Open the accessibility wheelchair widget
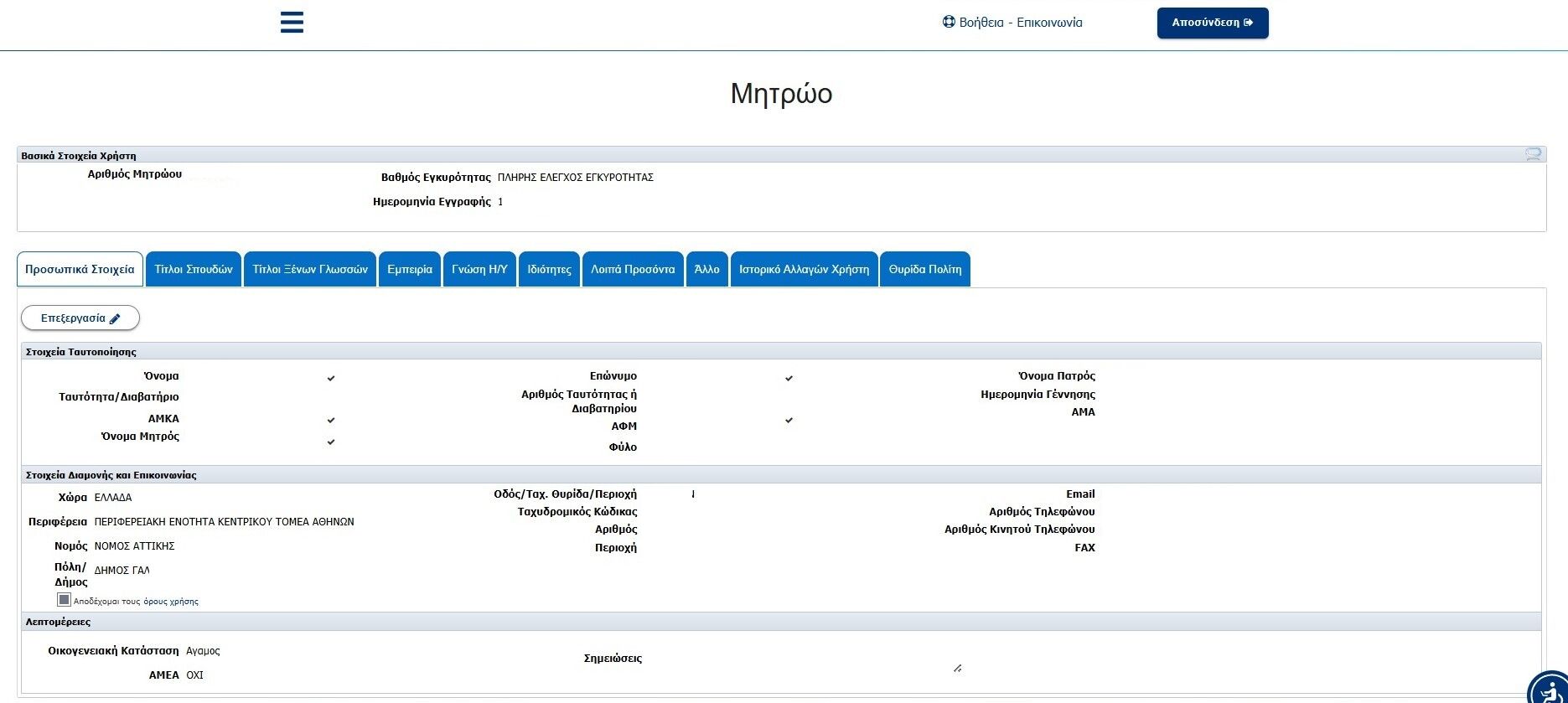 click(x=1549, y=690)
